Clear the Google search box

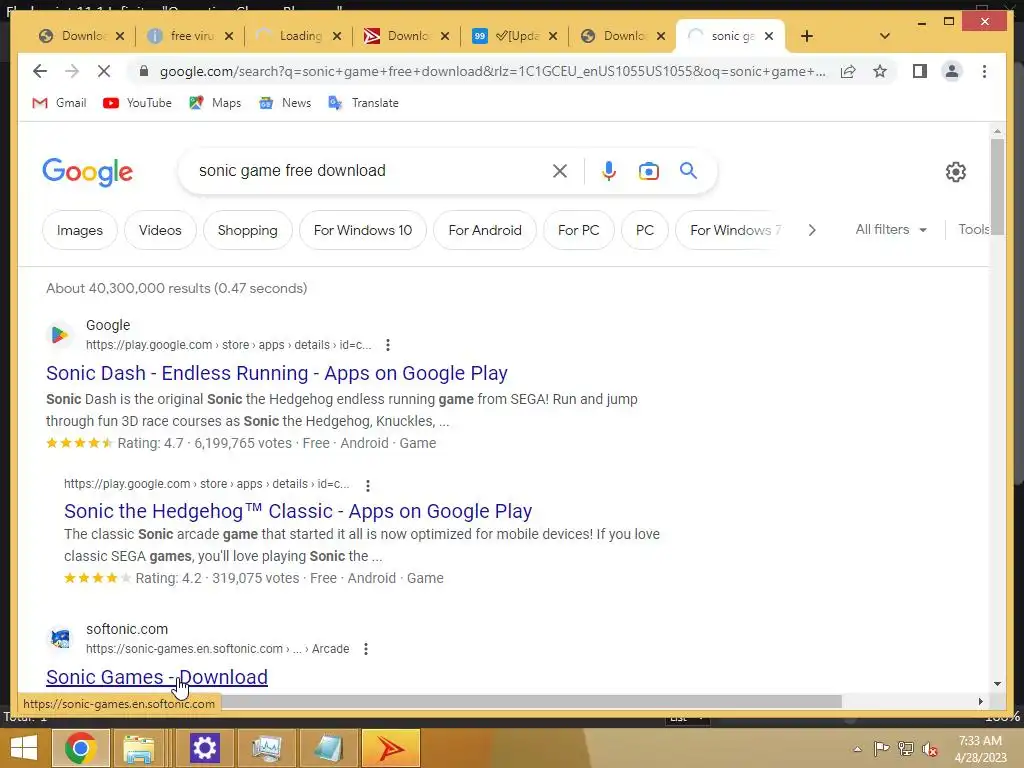(x=560, y=171)
